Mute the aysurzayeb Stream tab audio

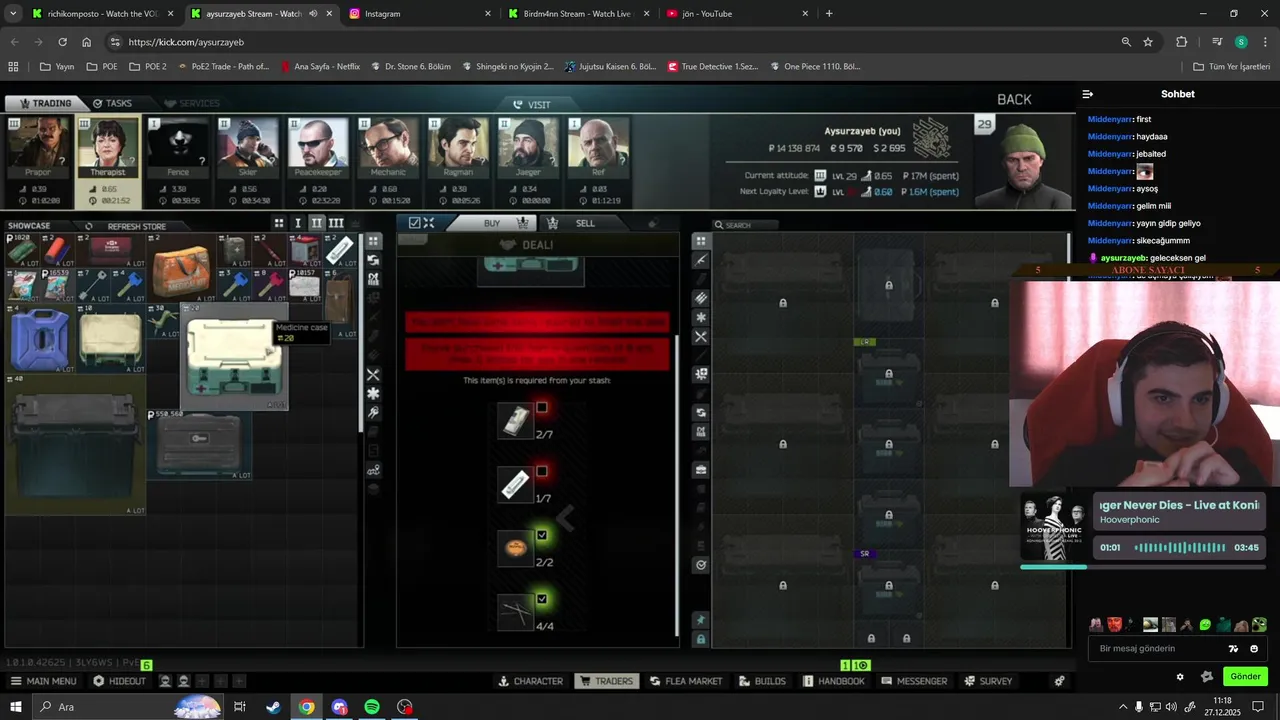[x=313, y=14]
